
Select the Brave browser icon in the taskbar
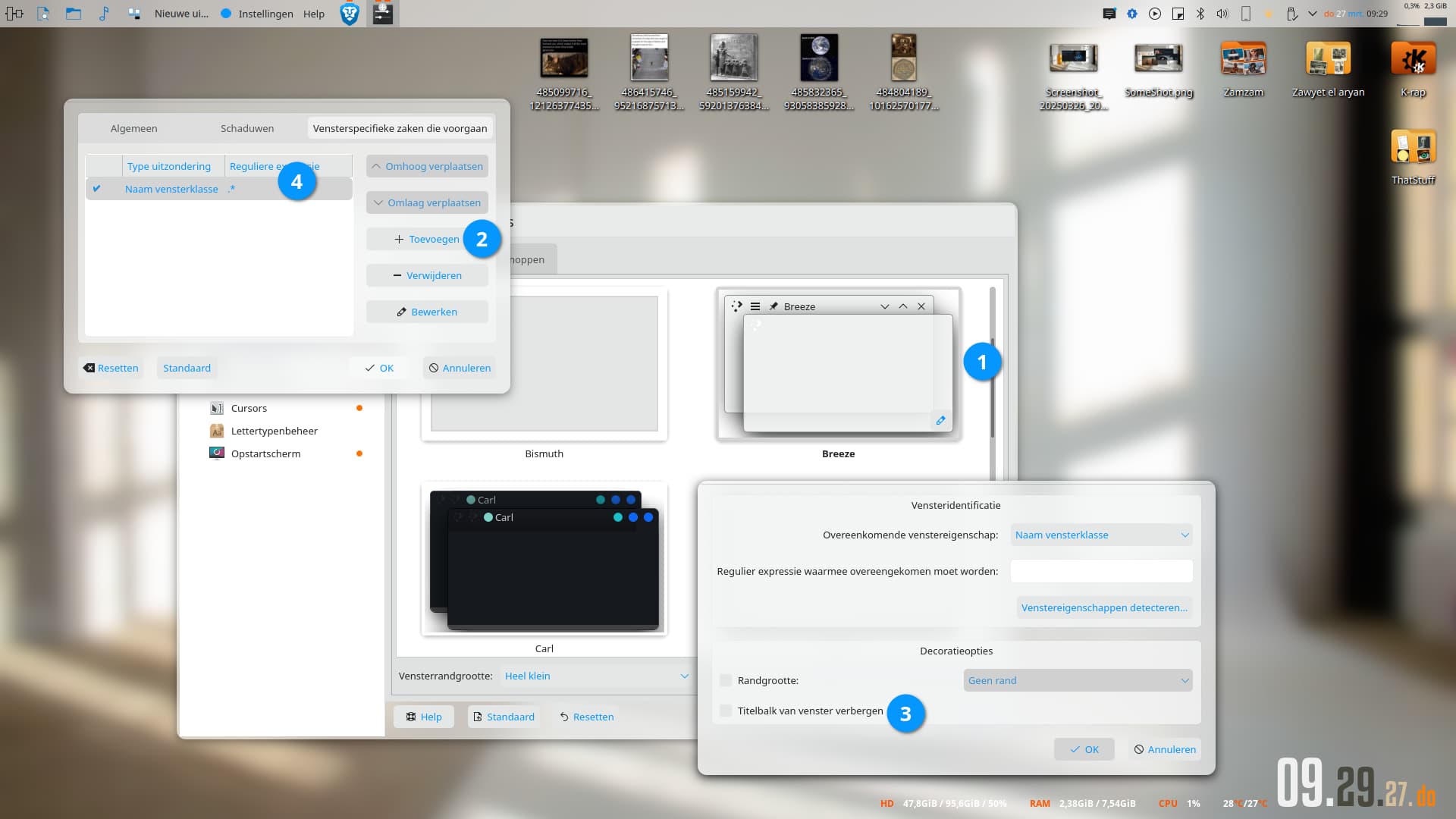click(349, 13)
